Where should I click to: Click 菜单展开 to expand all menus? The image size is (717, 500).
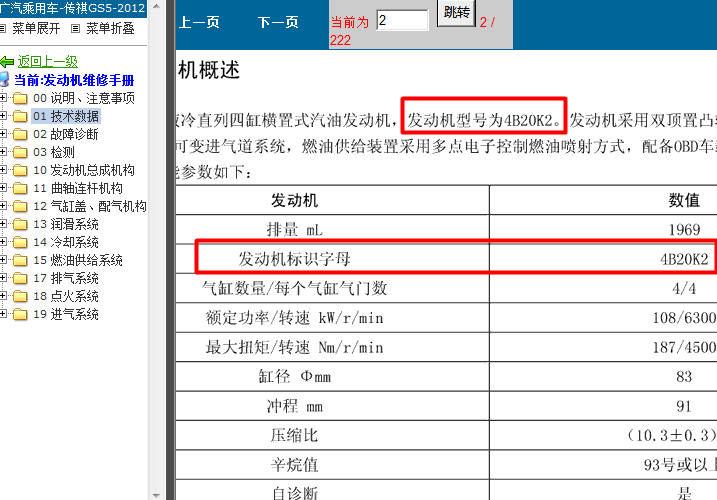(36, 28)
